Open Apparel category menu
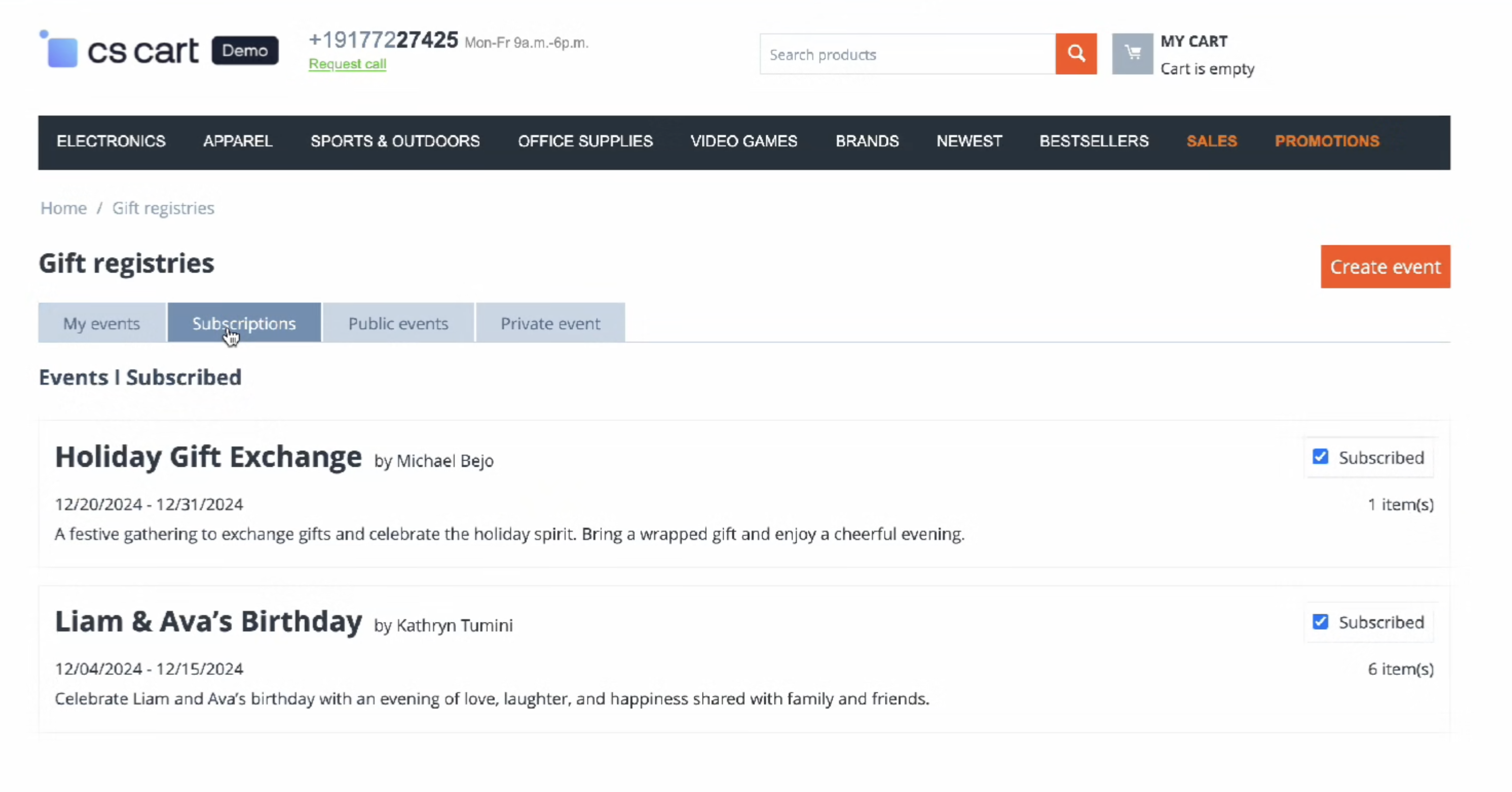Image resolution: width=1512 pixels, height=792 pixels. [238, 141]
